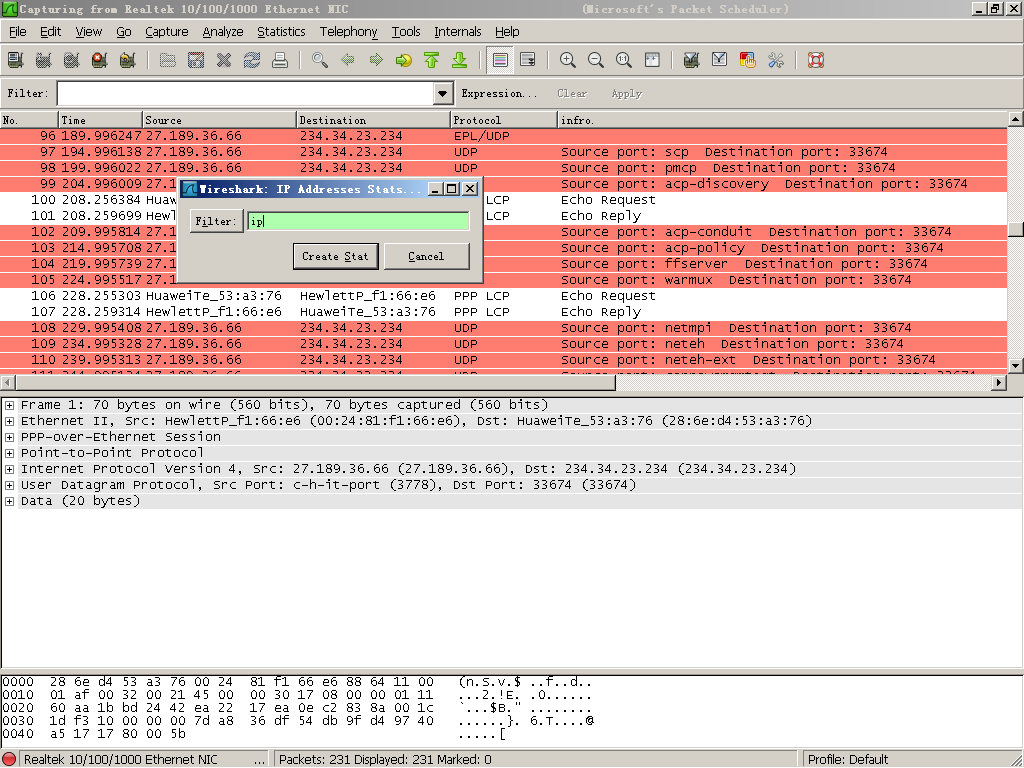
Task: Click red capture status icon in status bar
Action: point(9,760)
